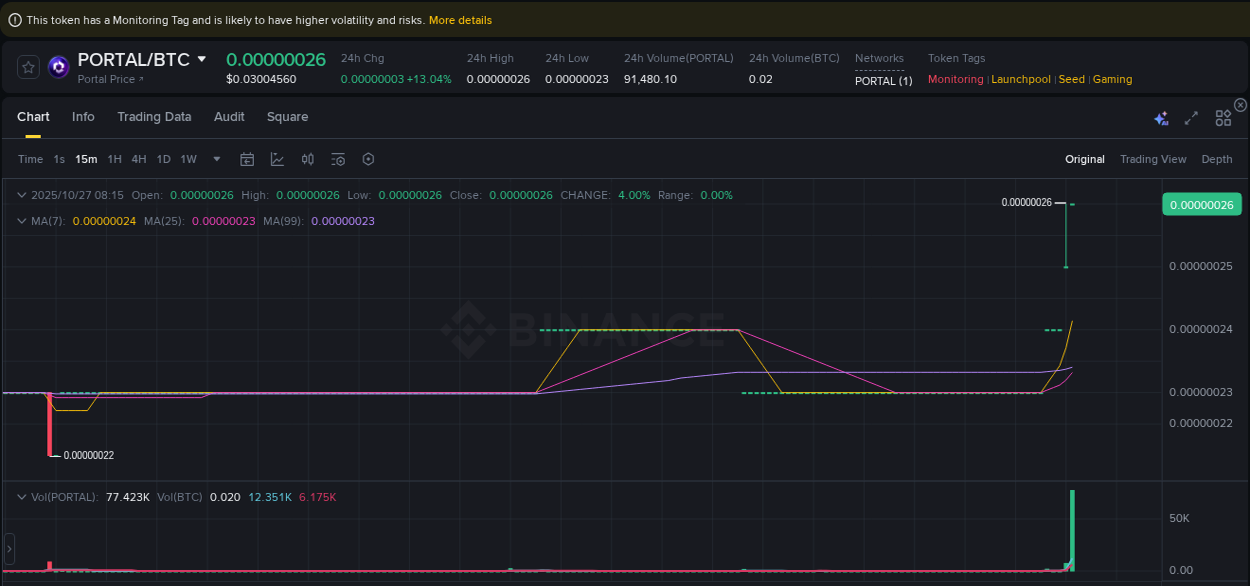Open the calendar date-jump icon
1250x586 pixels.
247,159
